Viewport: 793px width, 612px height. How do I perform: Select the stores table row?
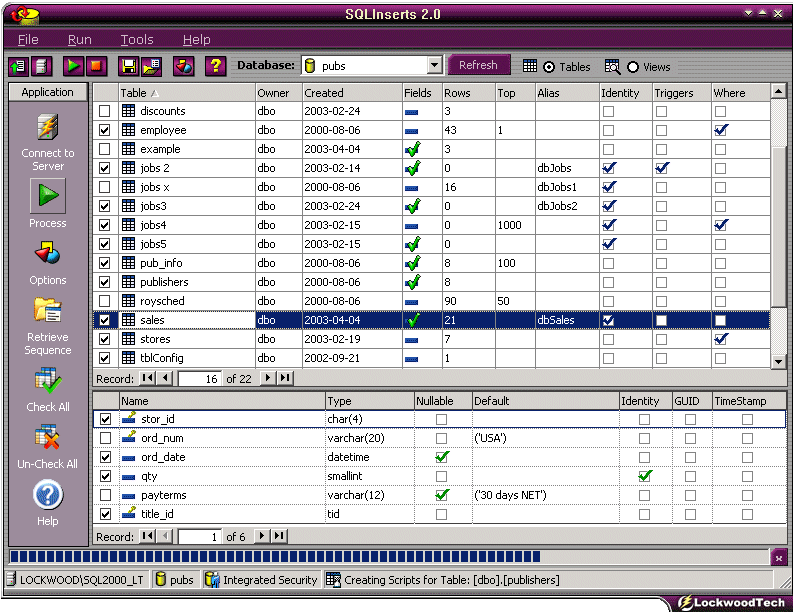431,339
